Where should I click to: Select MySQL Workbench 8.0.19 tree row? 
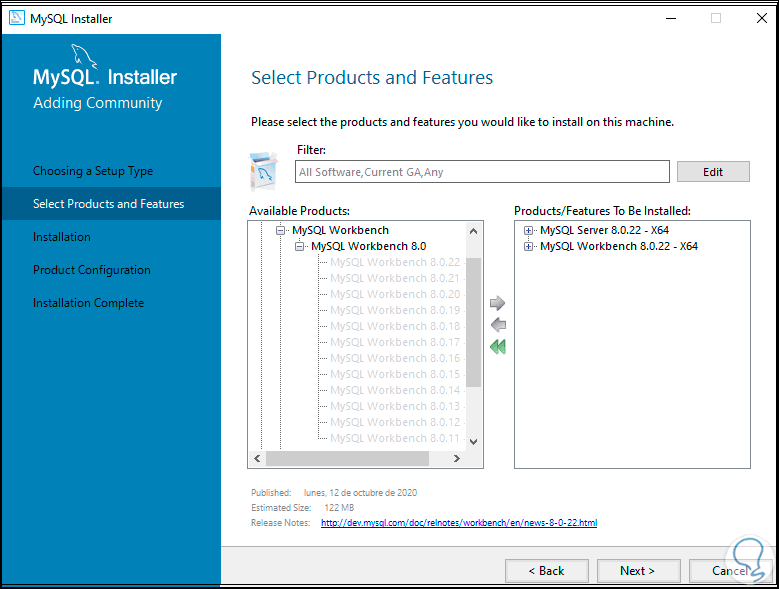tap(395, 310)
